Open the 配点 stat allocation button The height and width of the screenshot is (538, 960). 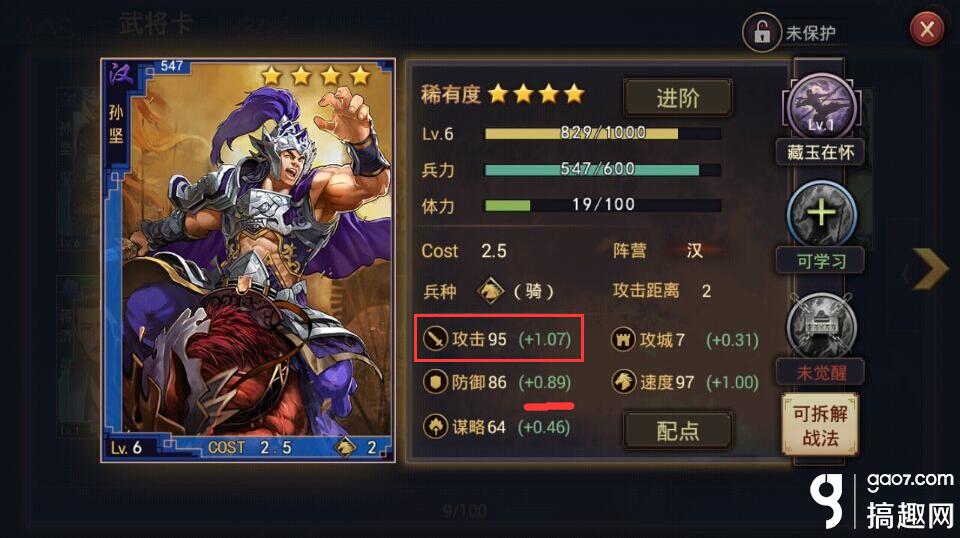point(678,431)
